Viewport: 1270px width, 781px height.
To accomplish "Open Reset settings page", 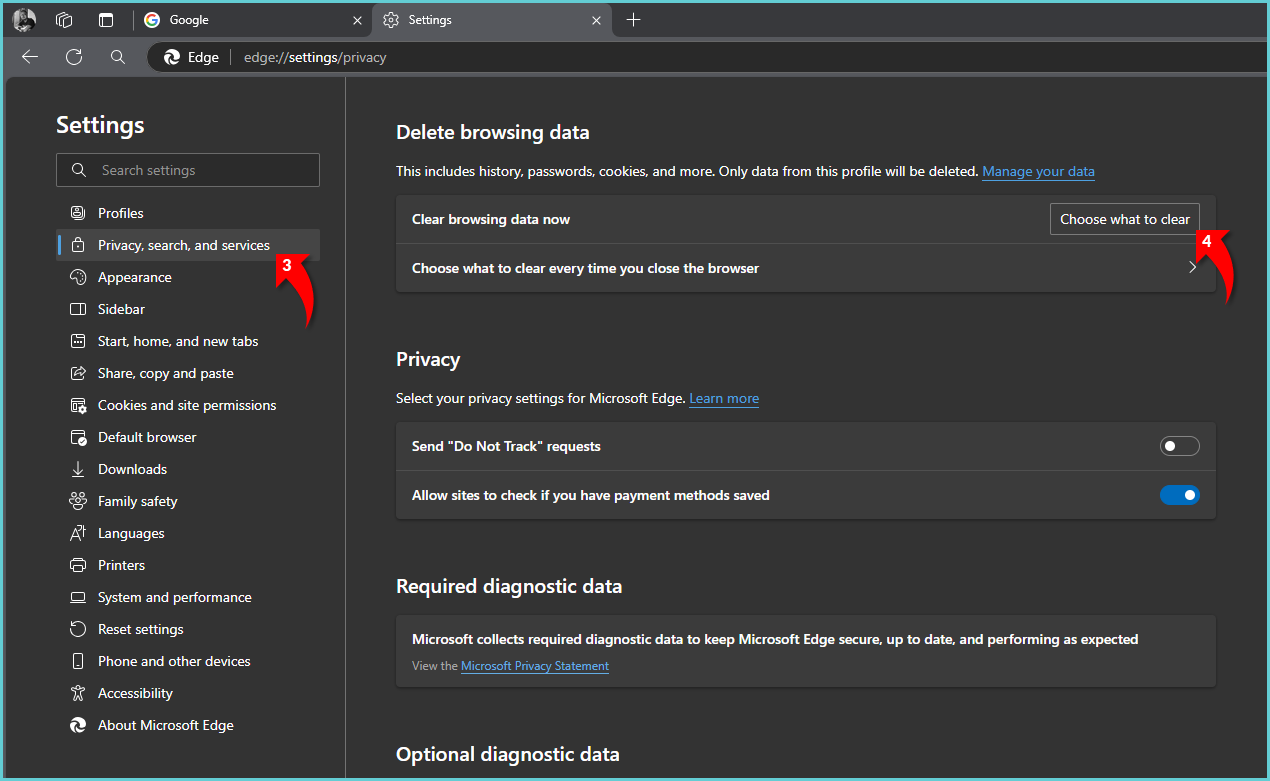I will (188, 629).
